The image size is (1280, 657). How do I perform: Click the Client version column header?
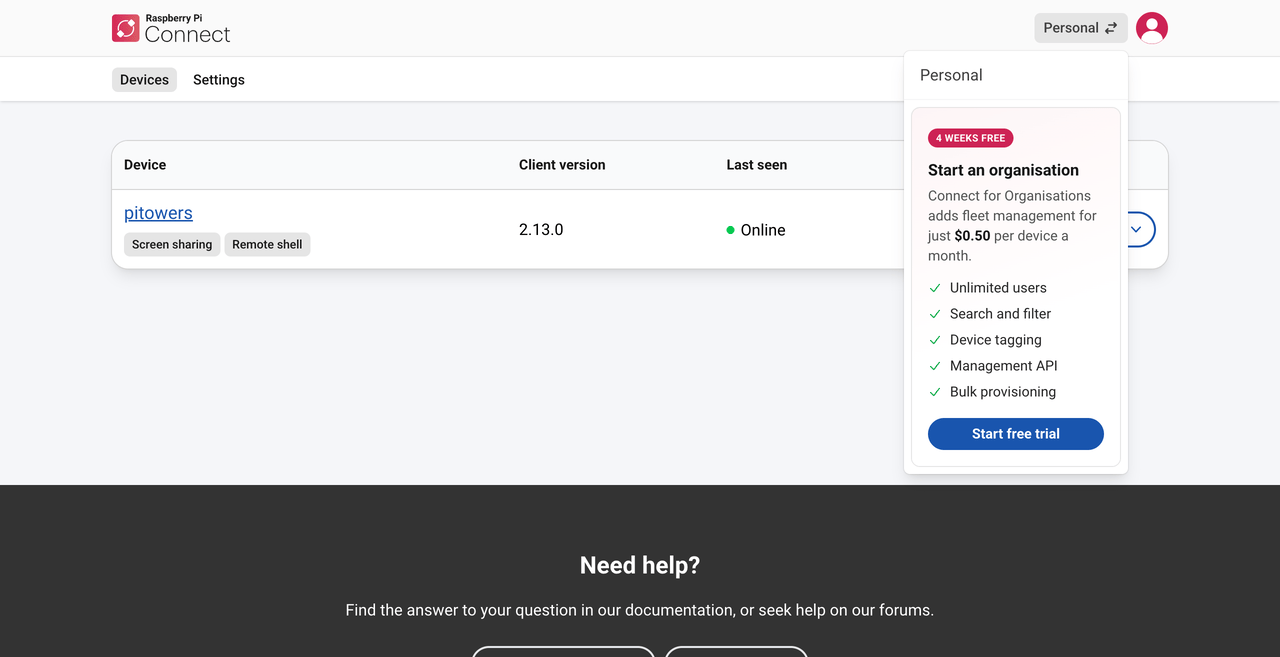point(562,165)
